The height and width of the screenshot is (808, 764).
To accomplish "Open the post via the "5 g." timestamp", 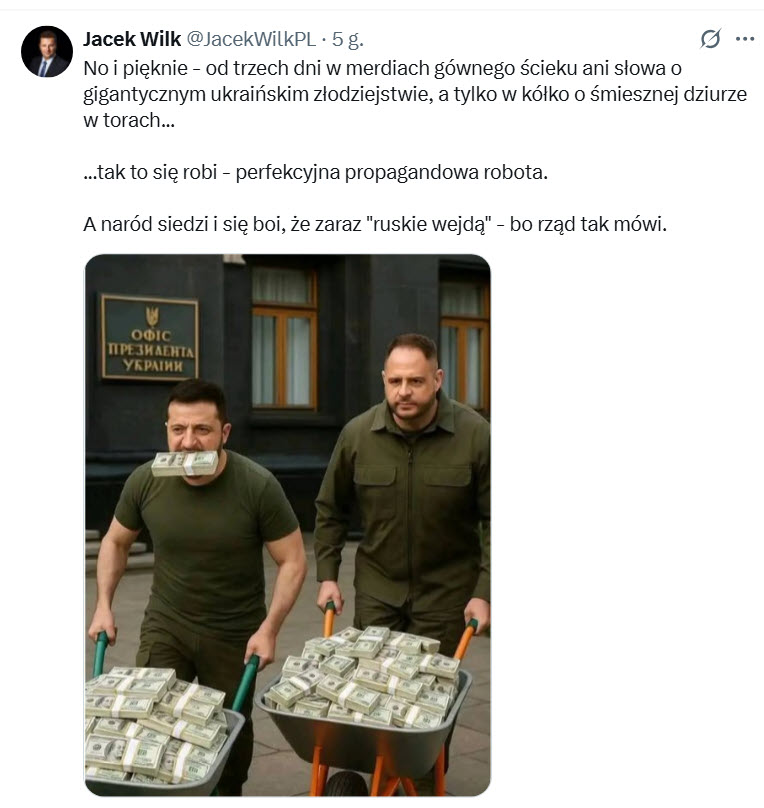I will pyautogui.click(x=348, y=39).
